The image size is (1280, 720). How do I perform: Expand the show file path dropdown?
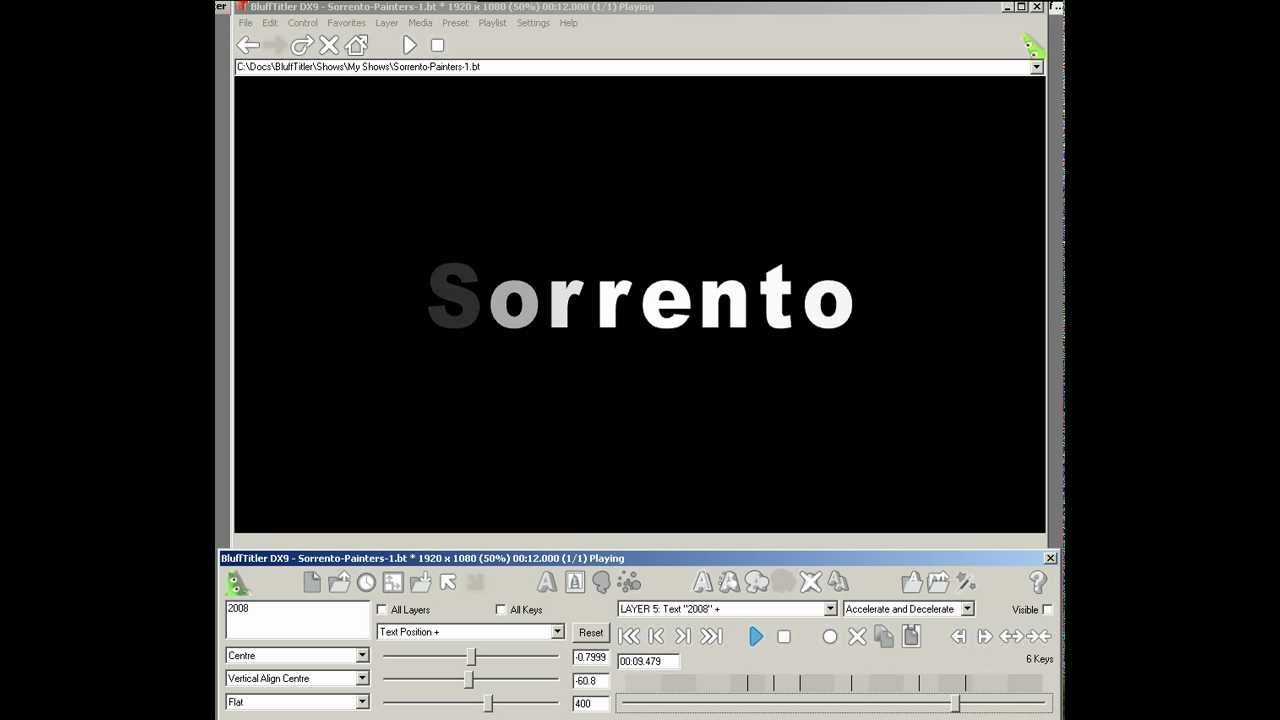1036,67
